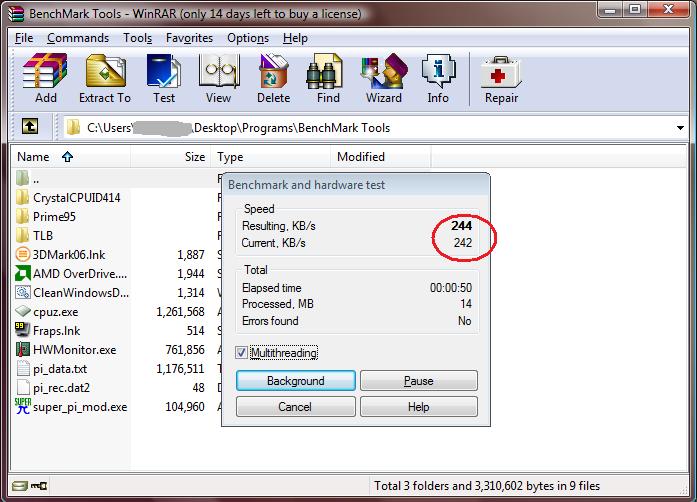Viewport: 697px width, 502px height.
Task: Click the drive icon in status bar
Action: coord(20,486)
